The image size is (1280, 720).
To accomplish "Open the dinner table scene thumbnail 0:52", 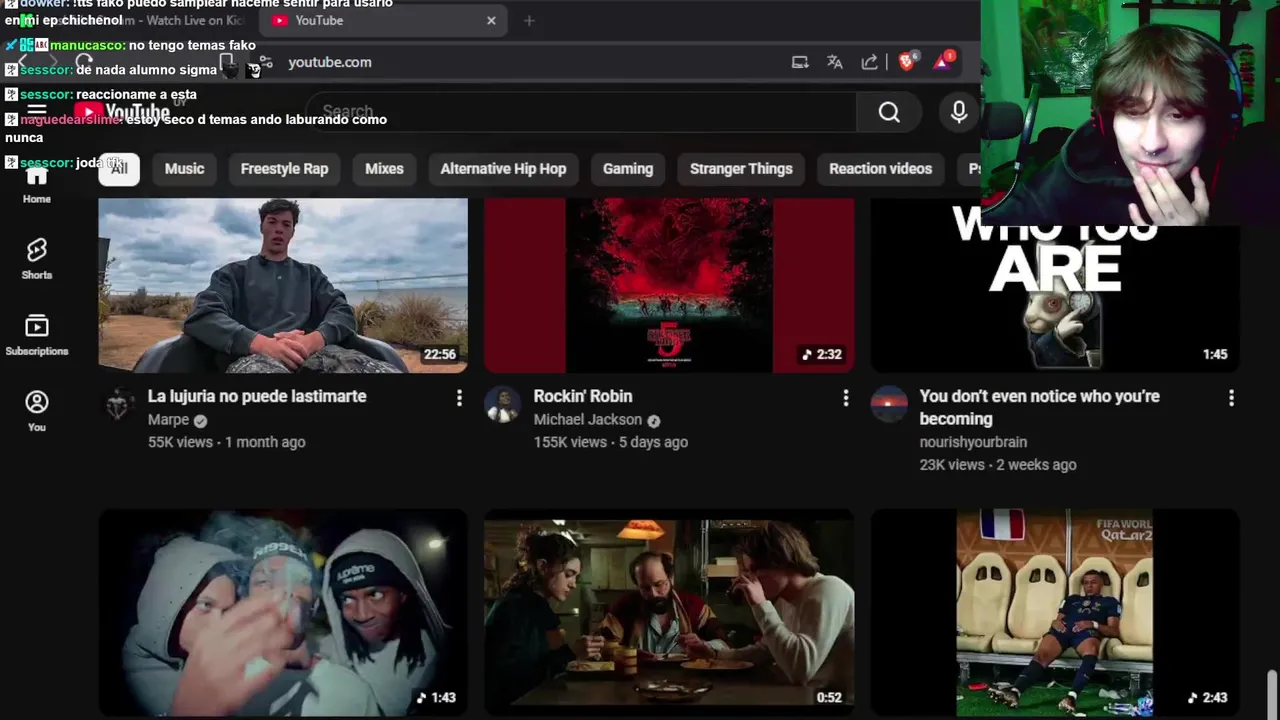I will point(669,613).
